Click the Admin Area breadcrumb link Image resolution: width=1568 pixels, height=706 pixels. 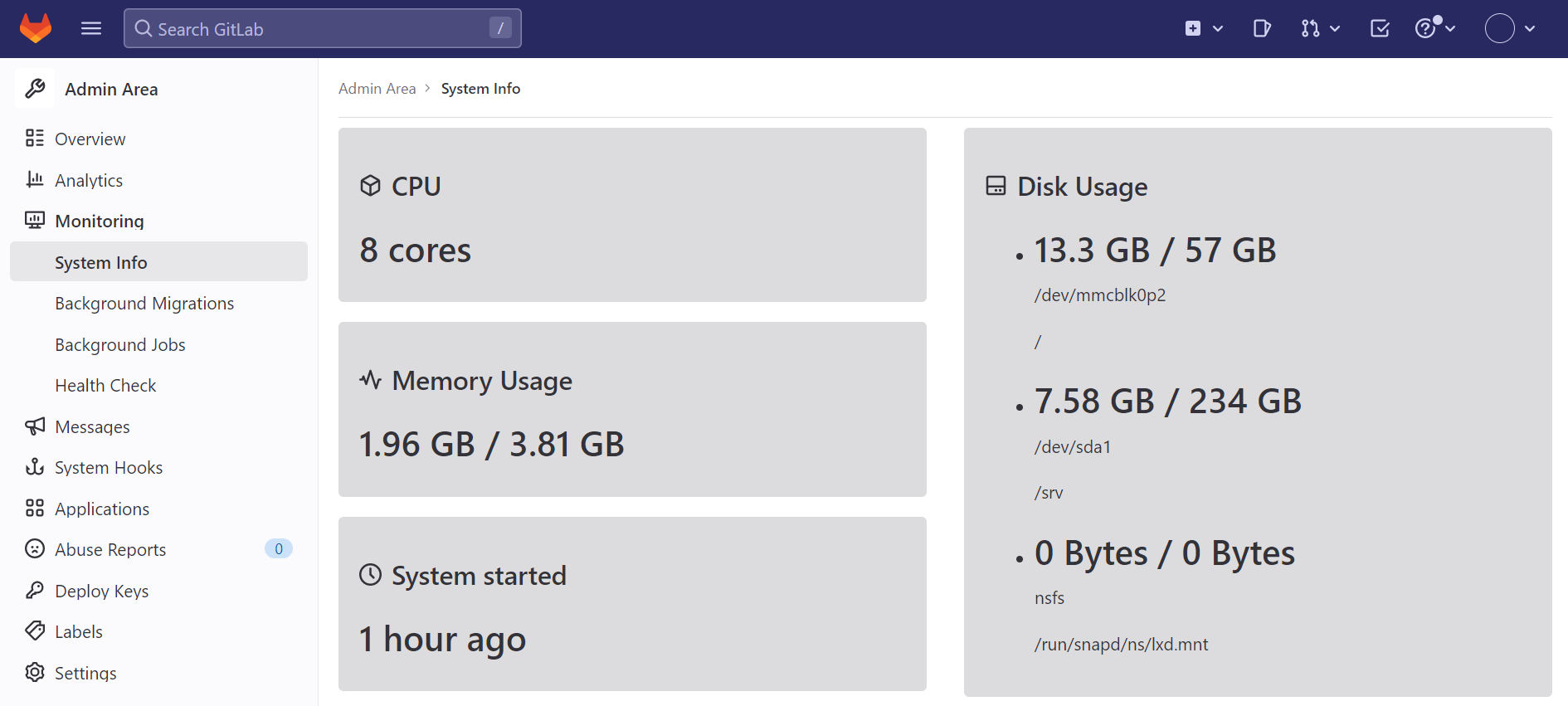(x=377, y=88)
